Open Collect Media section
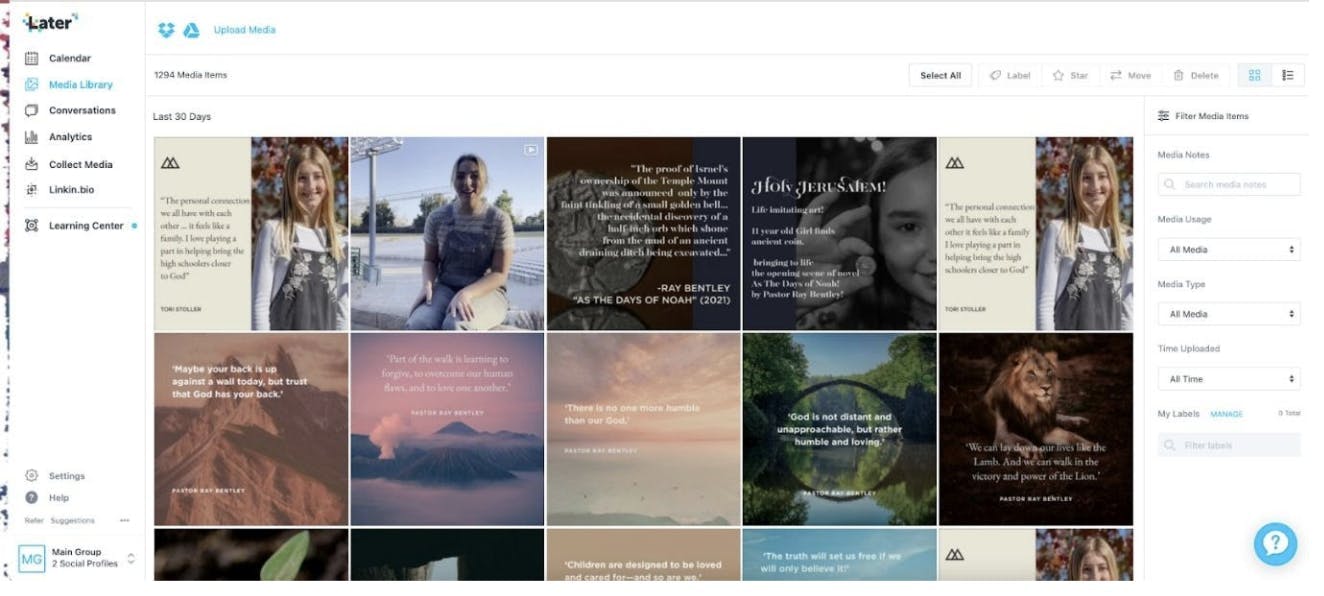1324x596 pixels. [80, 164]
